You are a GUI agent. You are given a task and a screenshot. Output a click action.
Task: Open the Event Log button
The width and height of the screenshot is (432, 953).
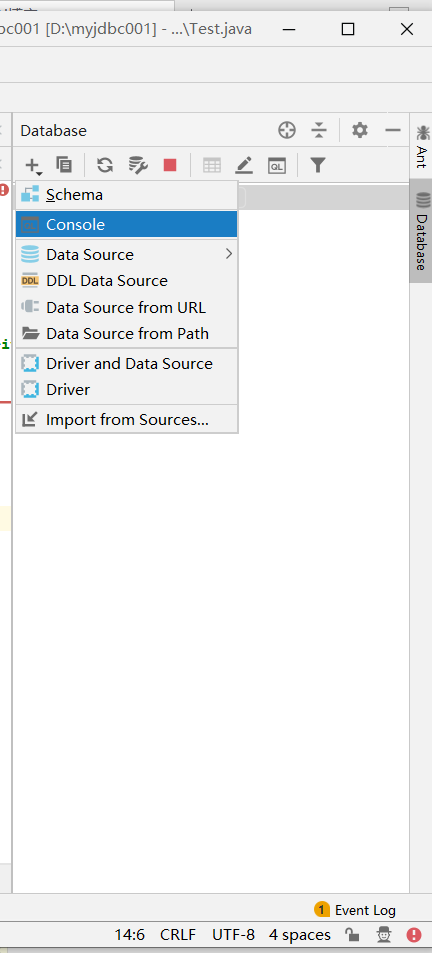(x=355, y=910)
